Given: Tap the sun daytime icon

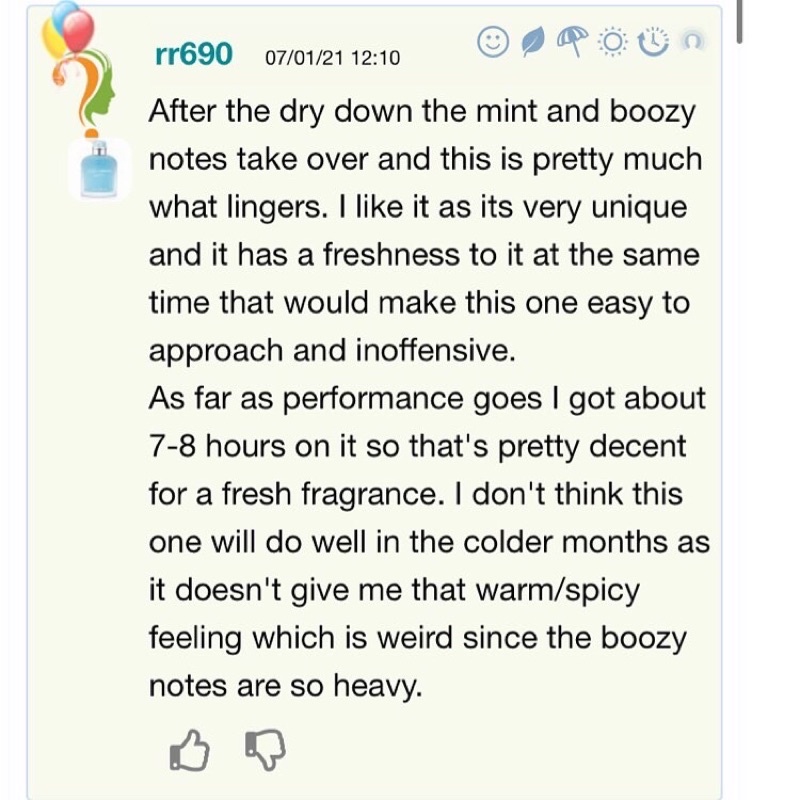Looking at the screenshot, I should (613, 42).
